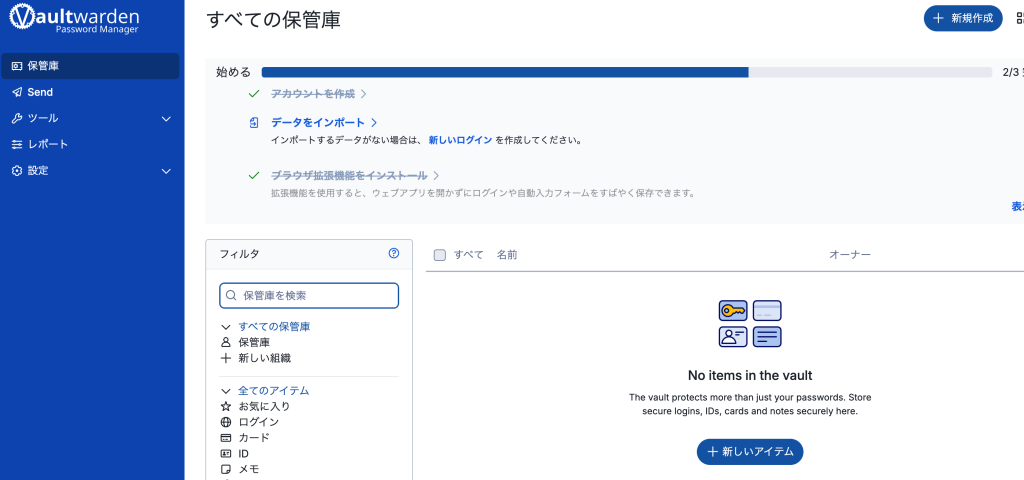Viewport: 1024px width, 480px height.
Task: Open the 新しいログイン link
Action: [x=460, y=140]
